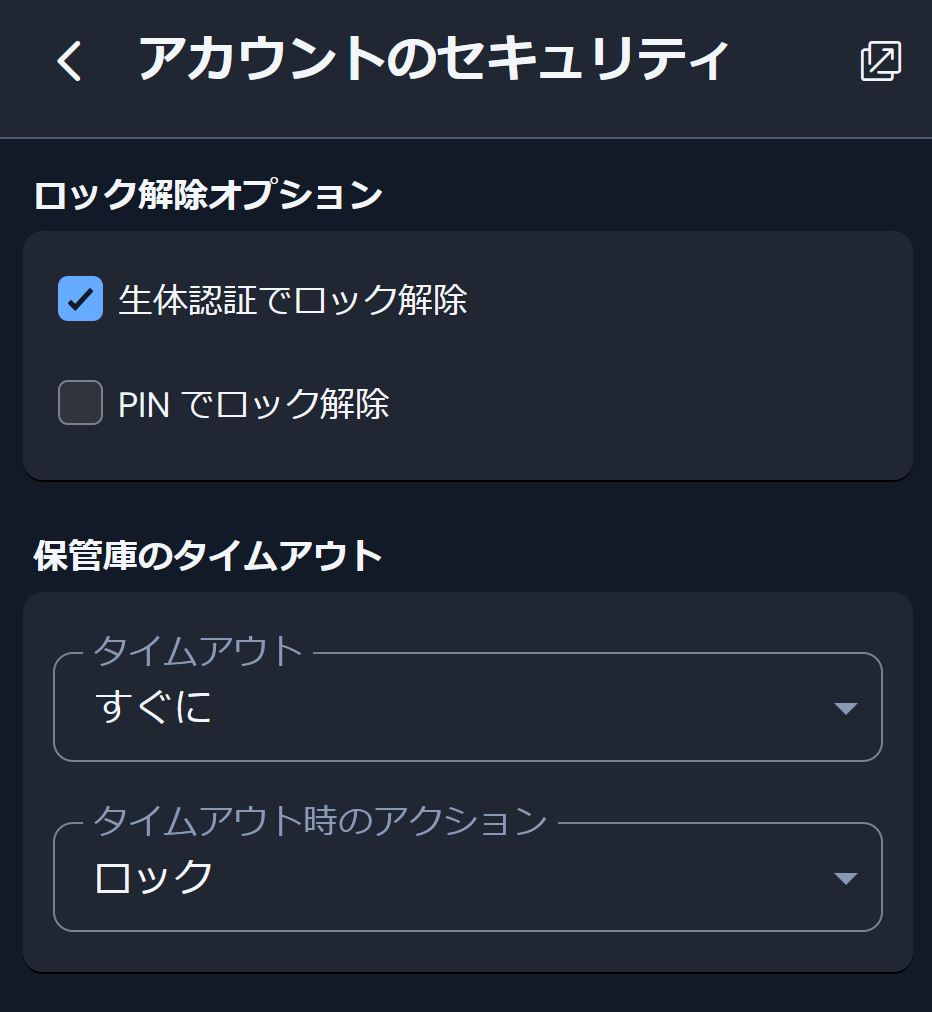This screenshot has width=932, height=1012.
Task: Select the ロック value in action field
Action: point(154,877)
